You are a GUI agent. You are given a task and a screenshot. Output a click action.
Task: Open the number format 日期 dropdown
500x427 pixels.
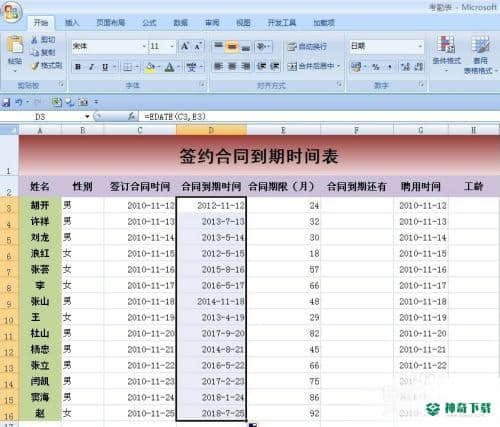click(x=420, y=46)
